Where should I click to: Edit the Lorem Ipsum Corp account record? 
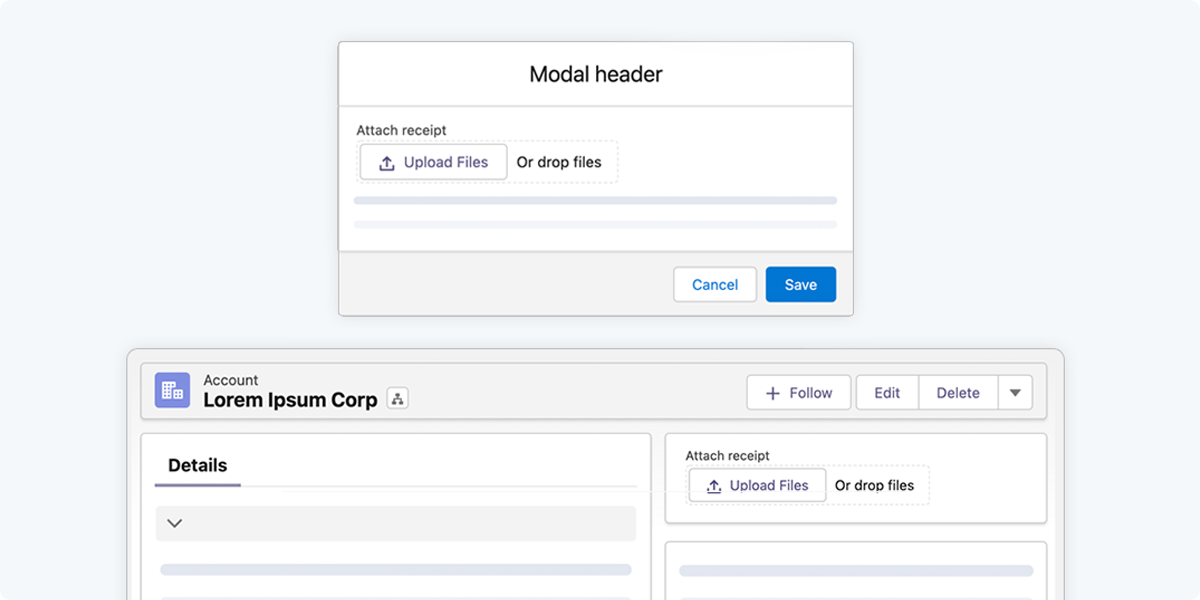tap(886, 392)
